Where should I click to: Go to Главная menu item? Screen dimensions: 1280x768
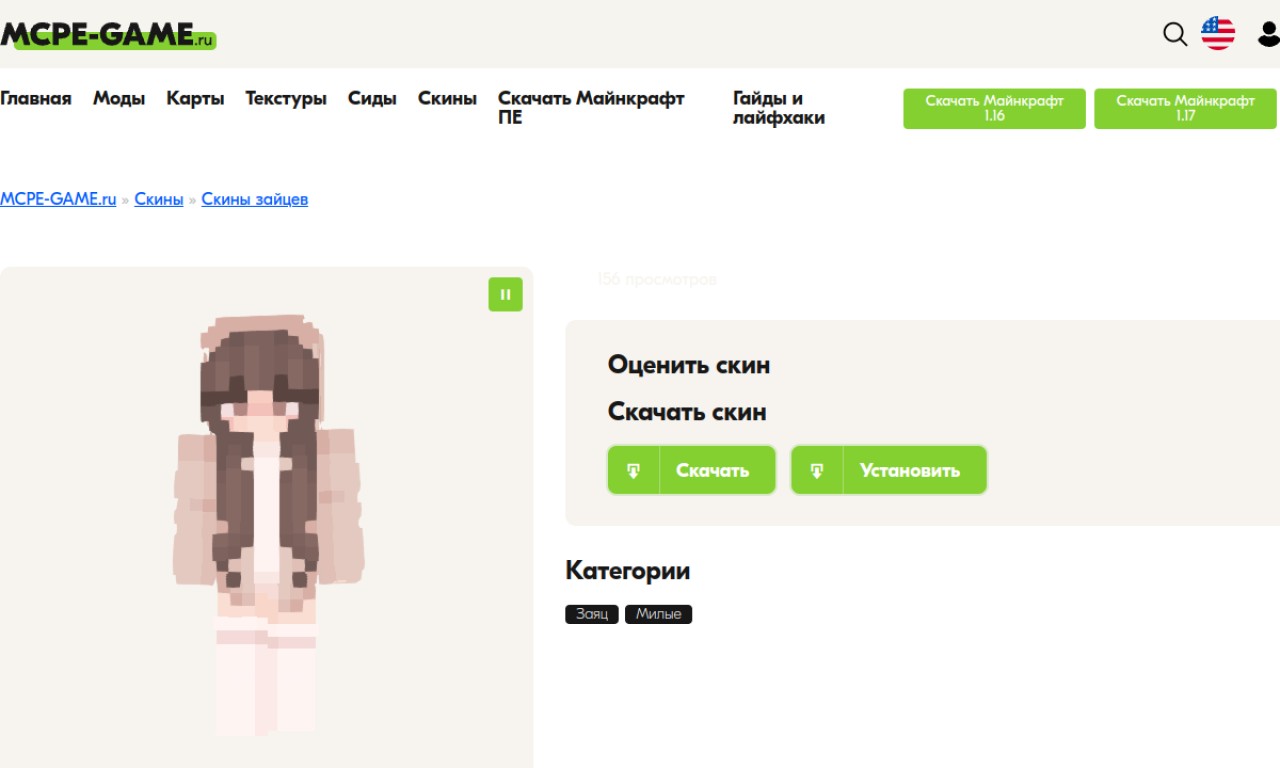[x=36, y=98]
